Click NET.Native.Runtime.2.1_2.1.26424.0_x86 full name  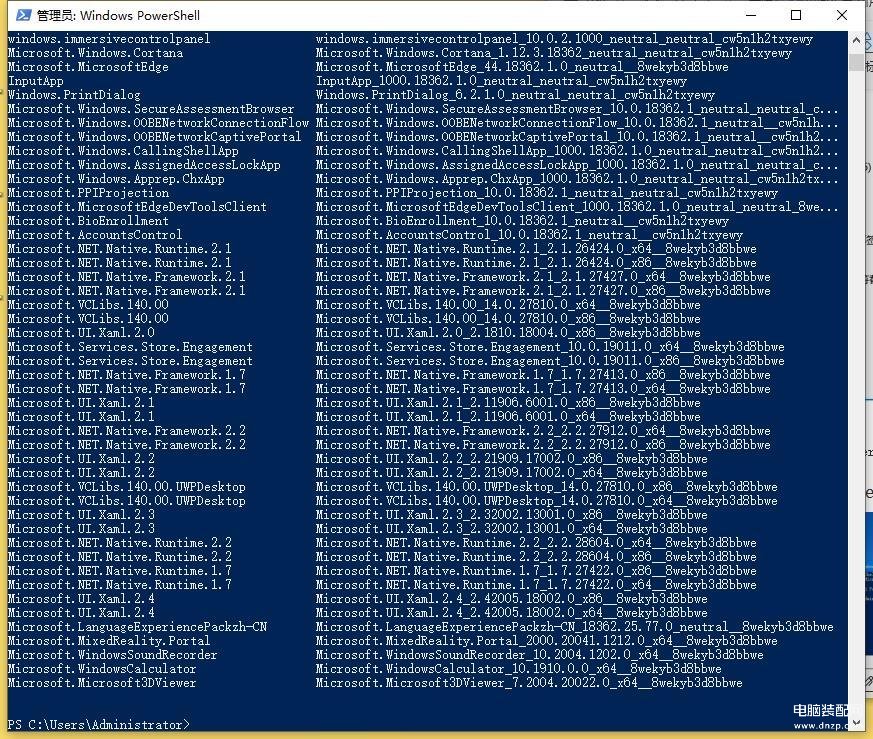[x=536, y=262]
